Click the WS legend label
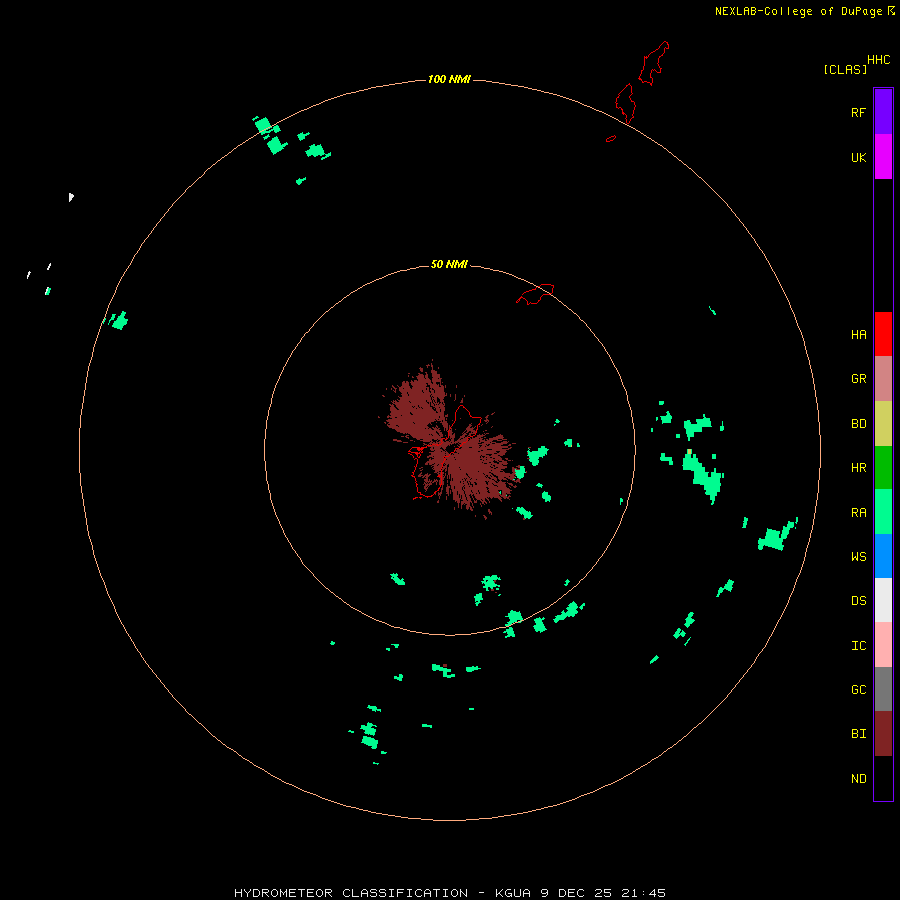Screen dimensions: 900x900 (858, 556)
